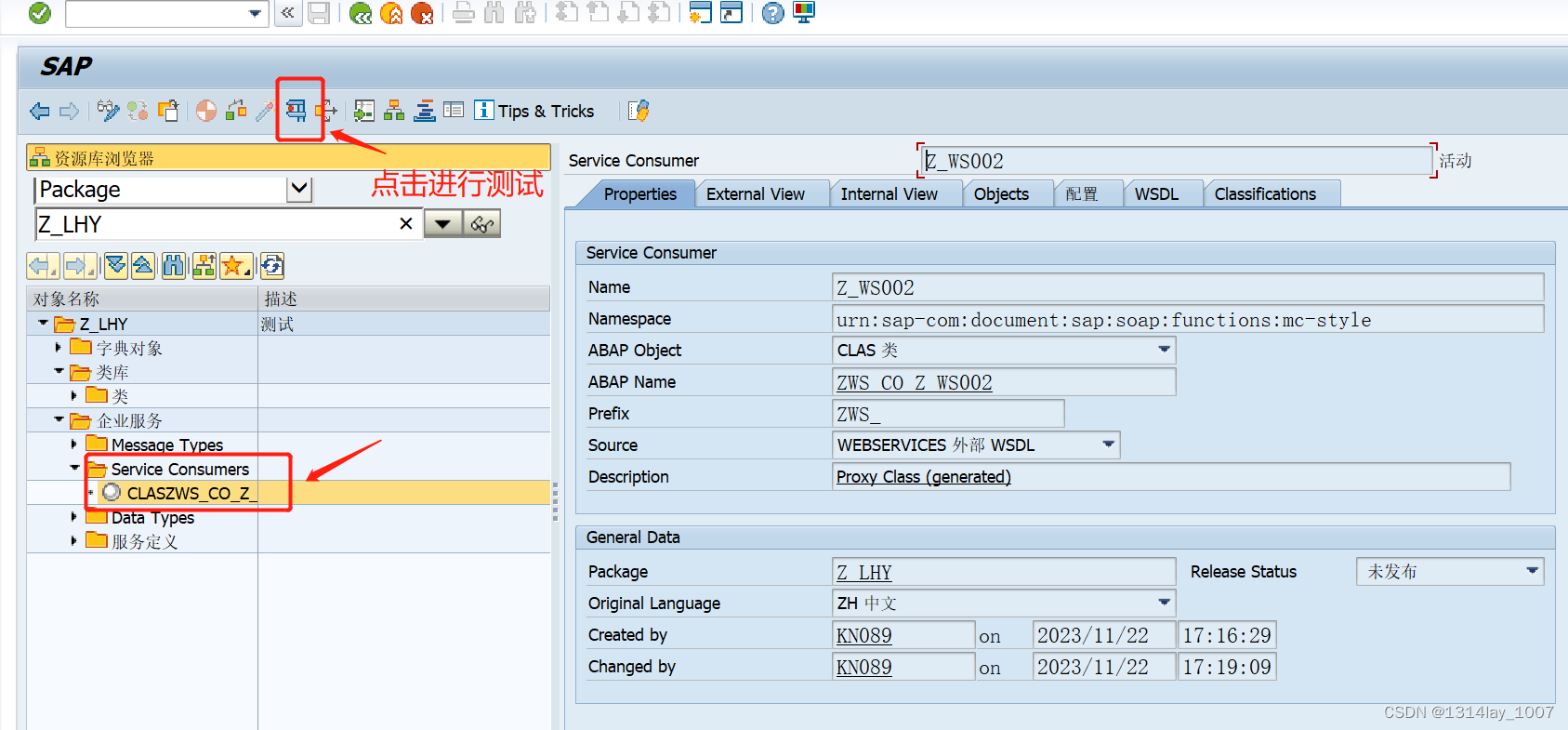
Task: Click the Check syntax circle icon
Action: click(206, 112)
